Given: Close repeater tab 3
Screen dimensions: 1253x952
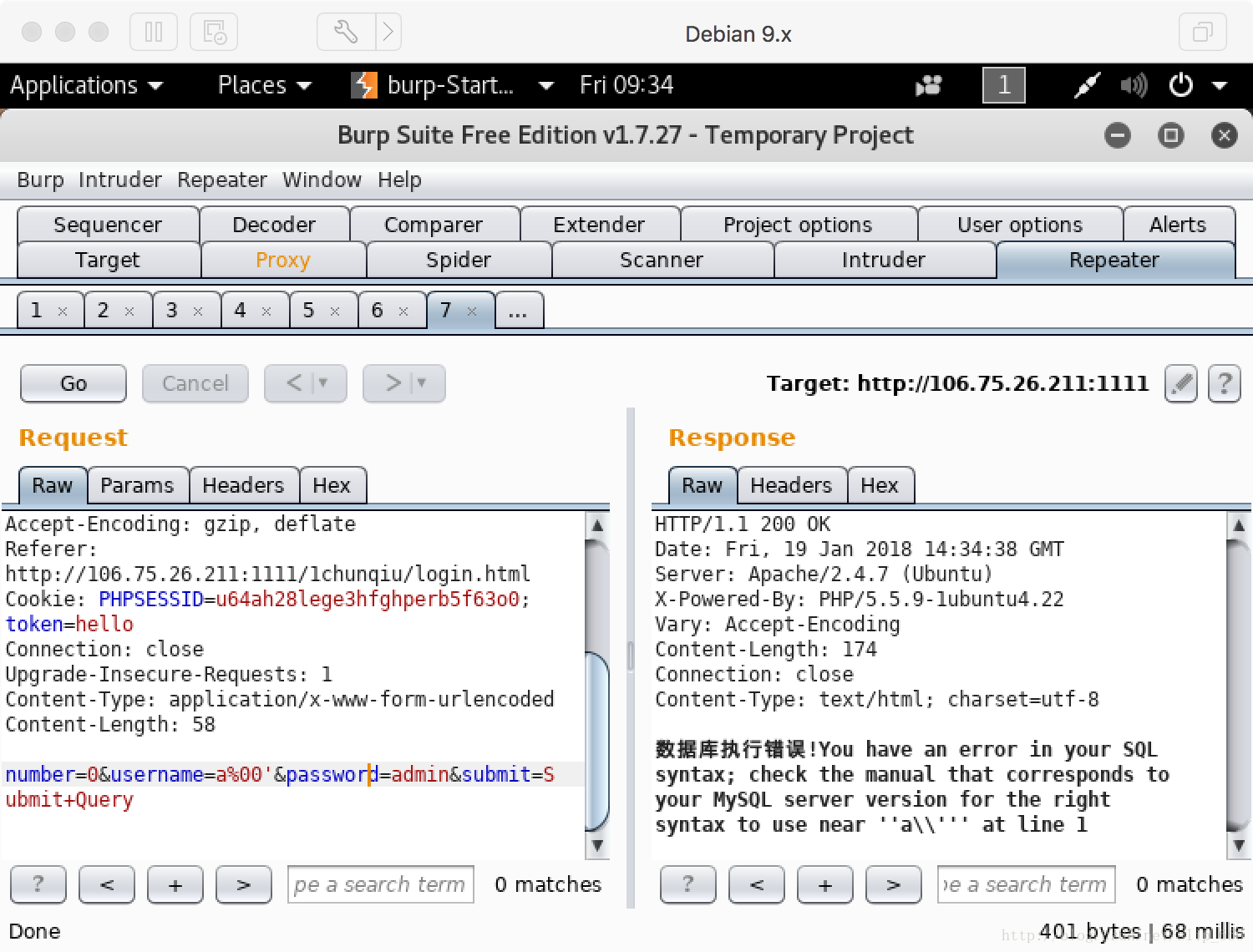Looking at the screenshot, I should [x=198, y=311].
